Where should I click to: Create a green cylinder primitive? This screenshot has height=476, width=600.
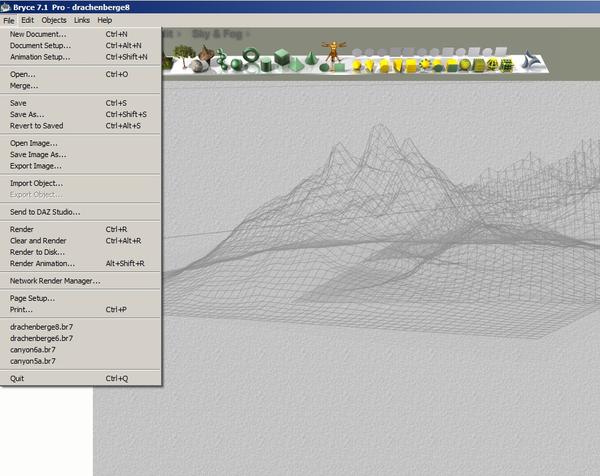pos(266,64)
